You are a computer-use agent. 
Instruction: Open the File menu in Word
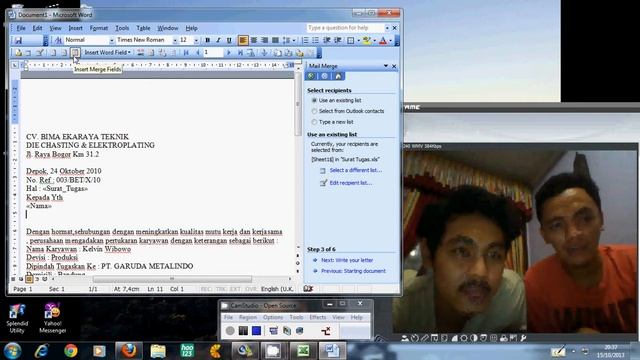point(21,28)
